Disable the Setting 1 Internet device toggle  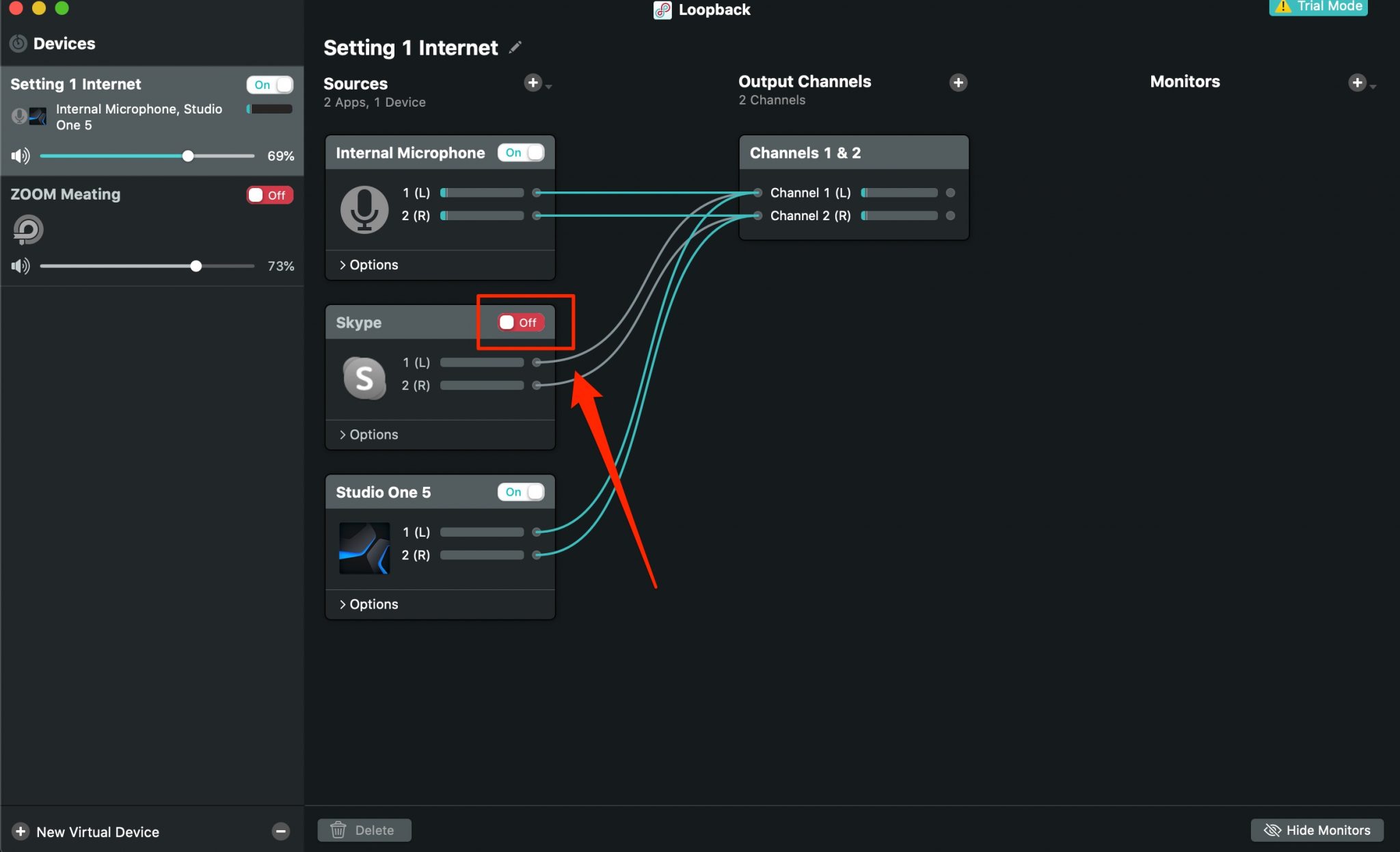tap(269, 84)
